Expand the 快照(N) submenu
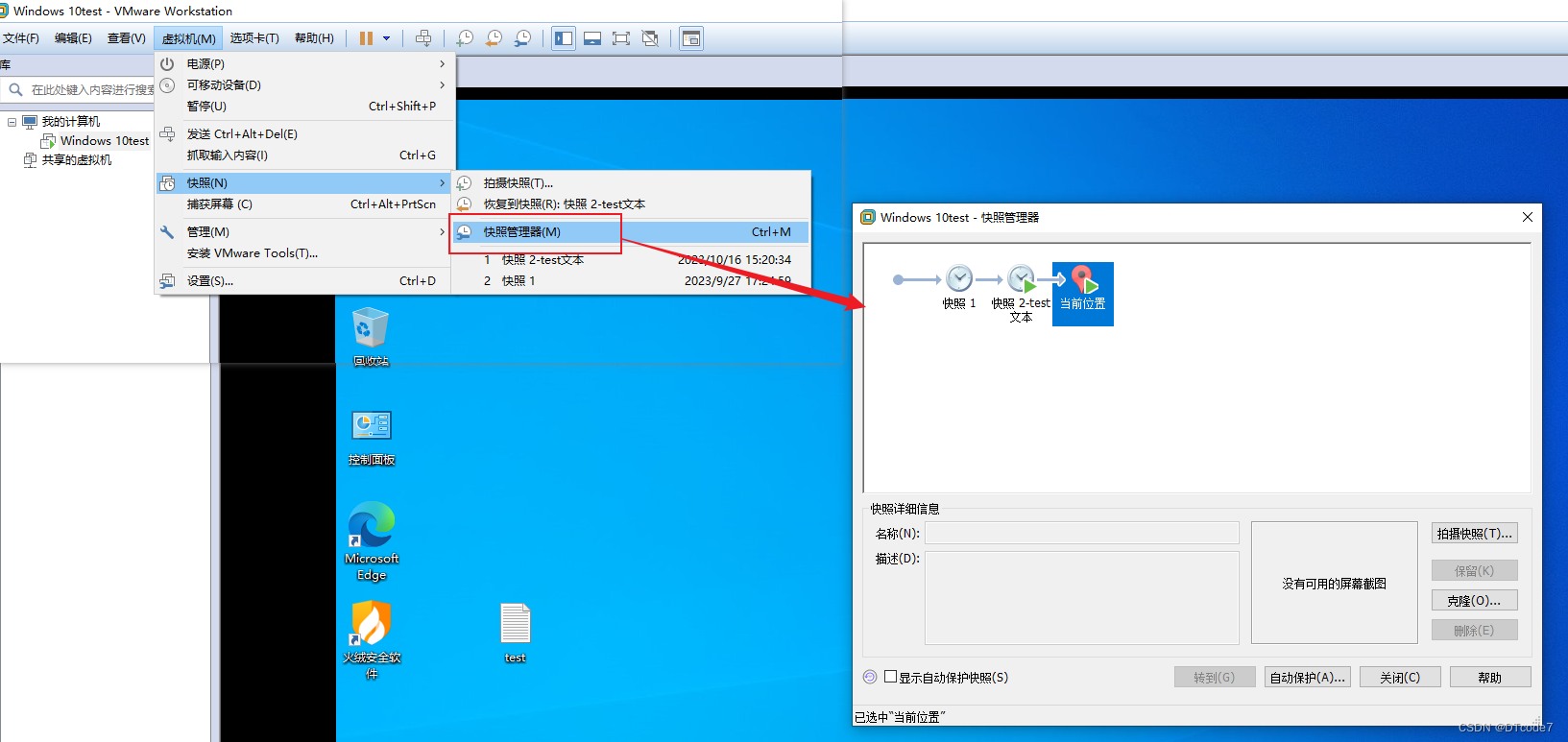 coord(304,182)
